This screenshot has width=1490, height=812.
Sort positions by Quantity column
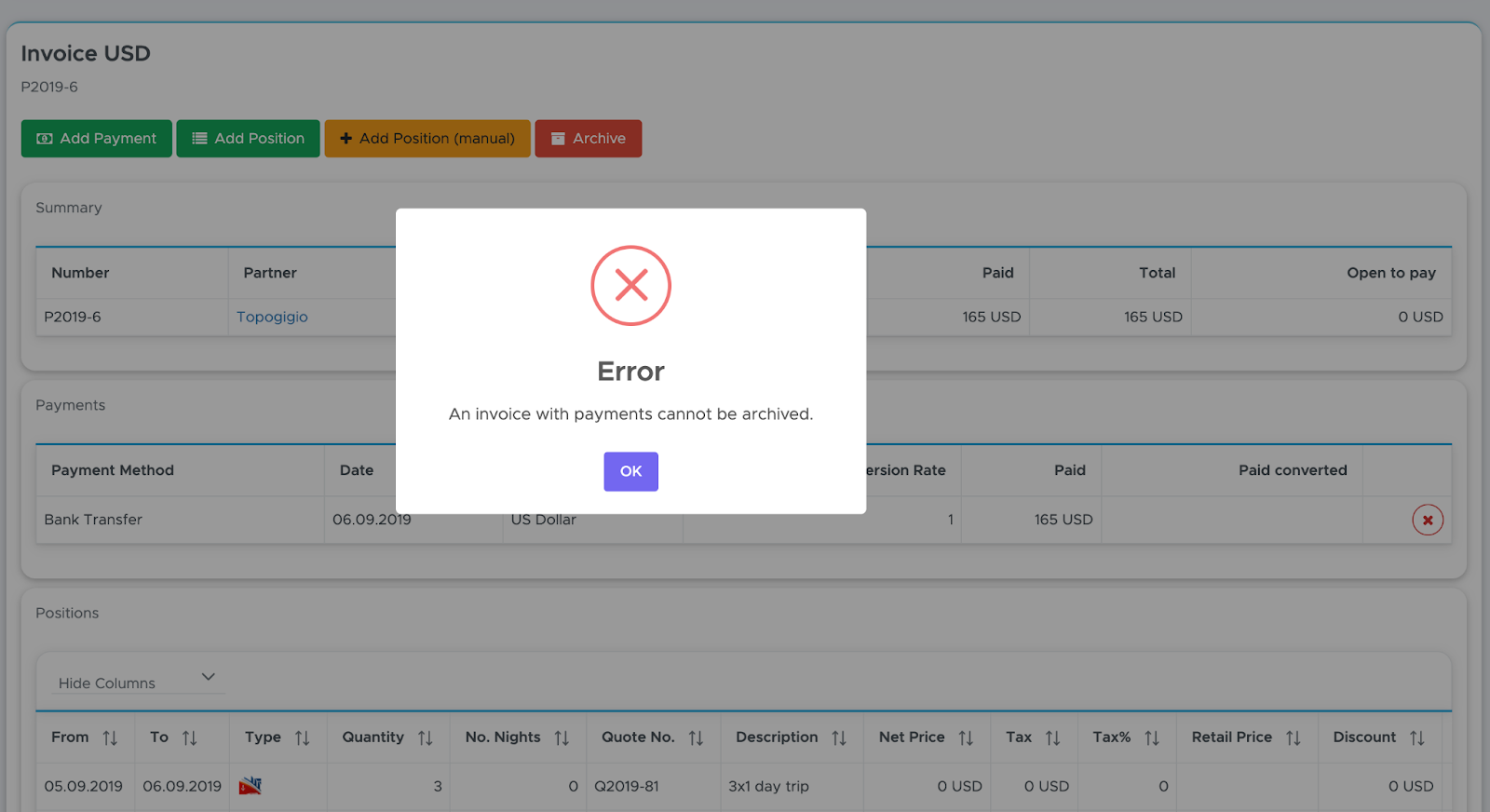pyautogui.click(x=426, y=738)
